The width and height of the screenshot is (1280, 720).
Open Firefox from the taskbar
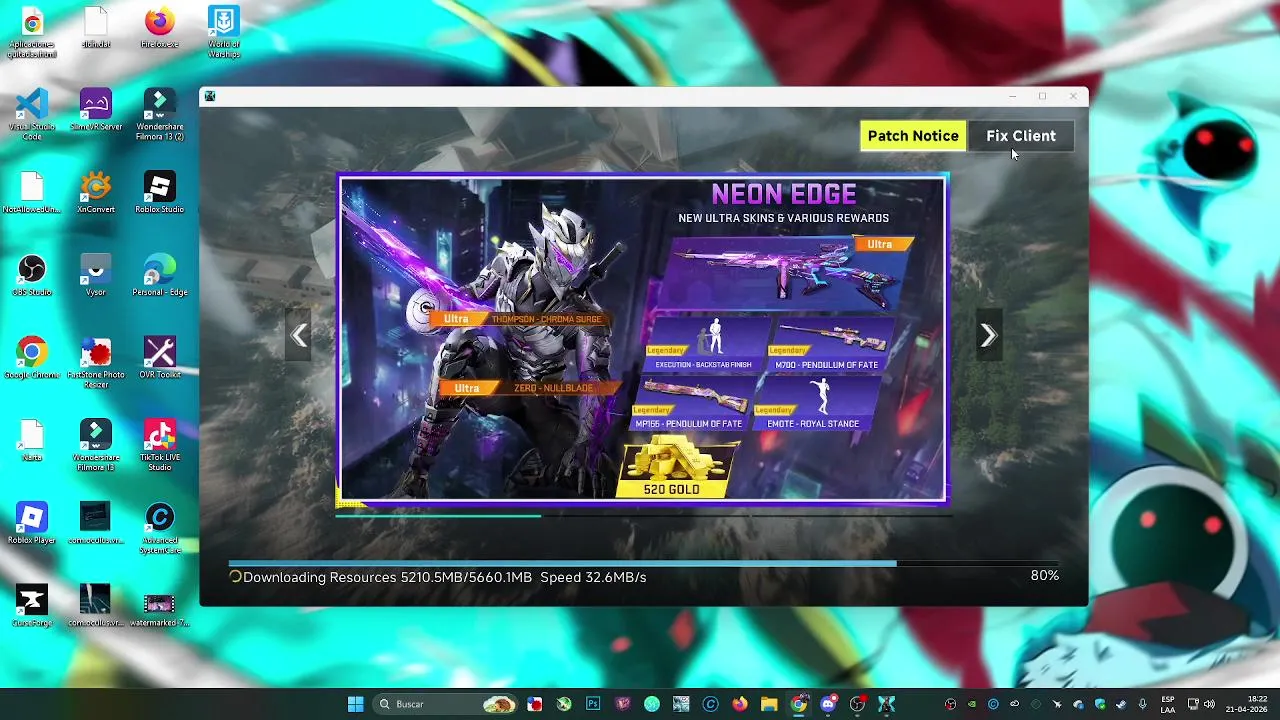[740, 704]
